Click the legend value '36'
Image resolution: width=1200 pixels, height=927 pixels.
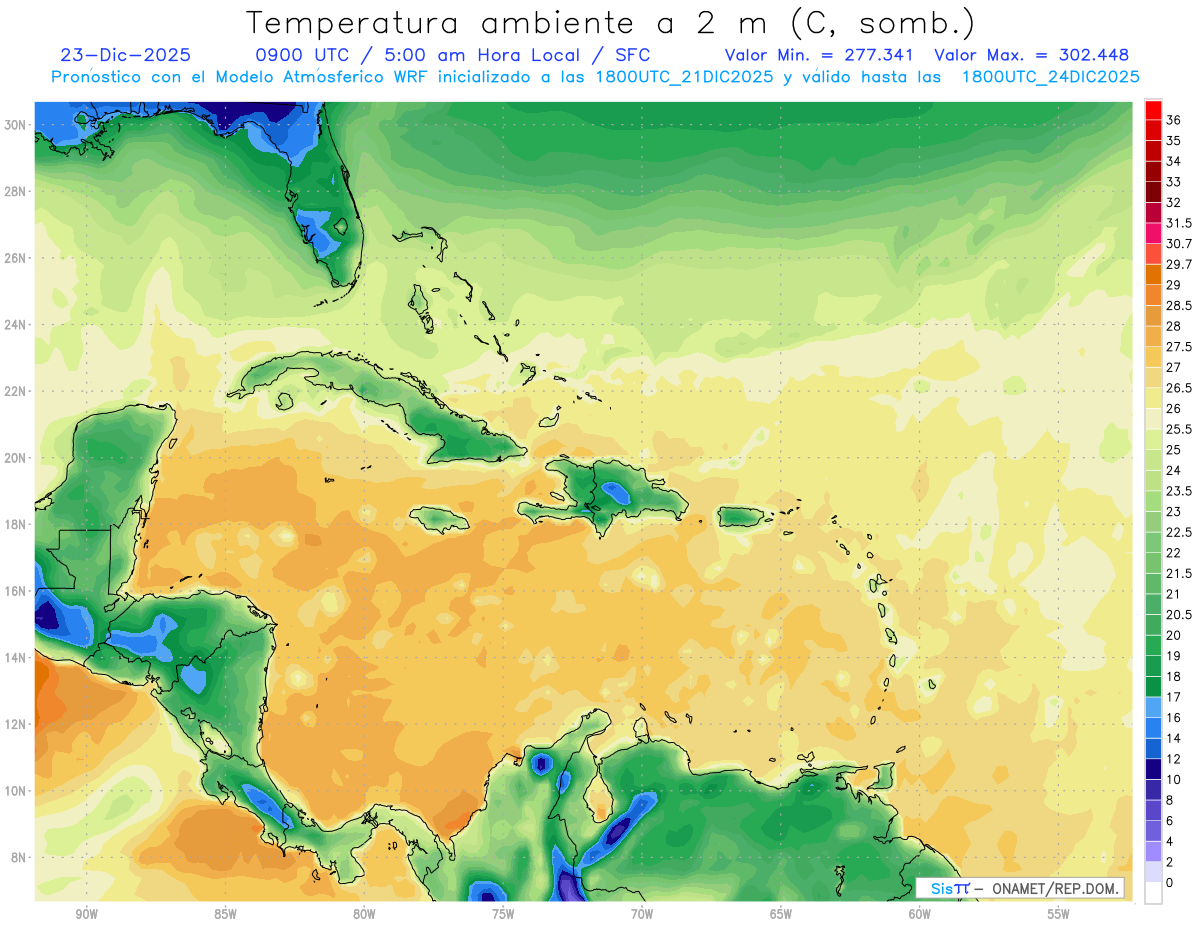point(1174,120)
